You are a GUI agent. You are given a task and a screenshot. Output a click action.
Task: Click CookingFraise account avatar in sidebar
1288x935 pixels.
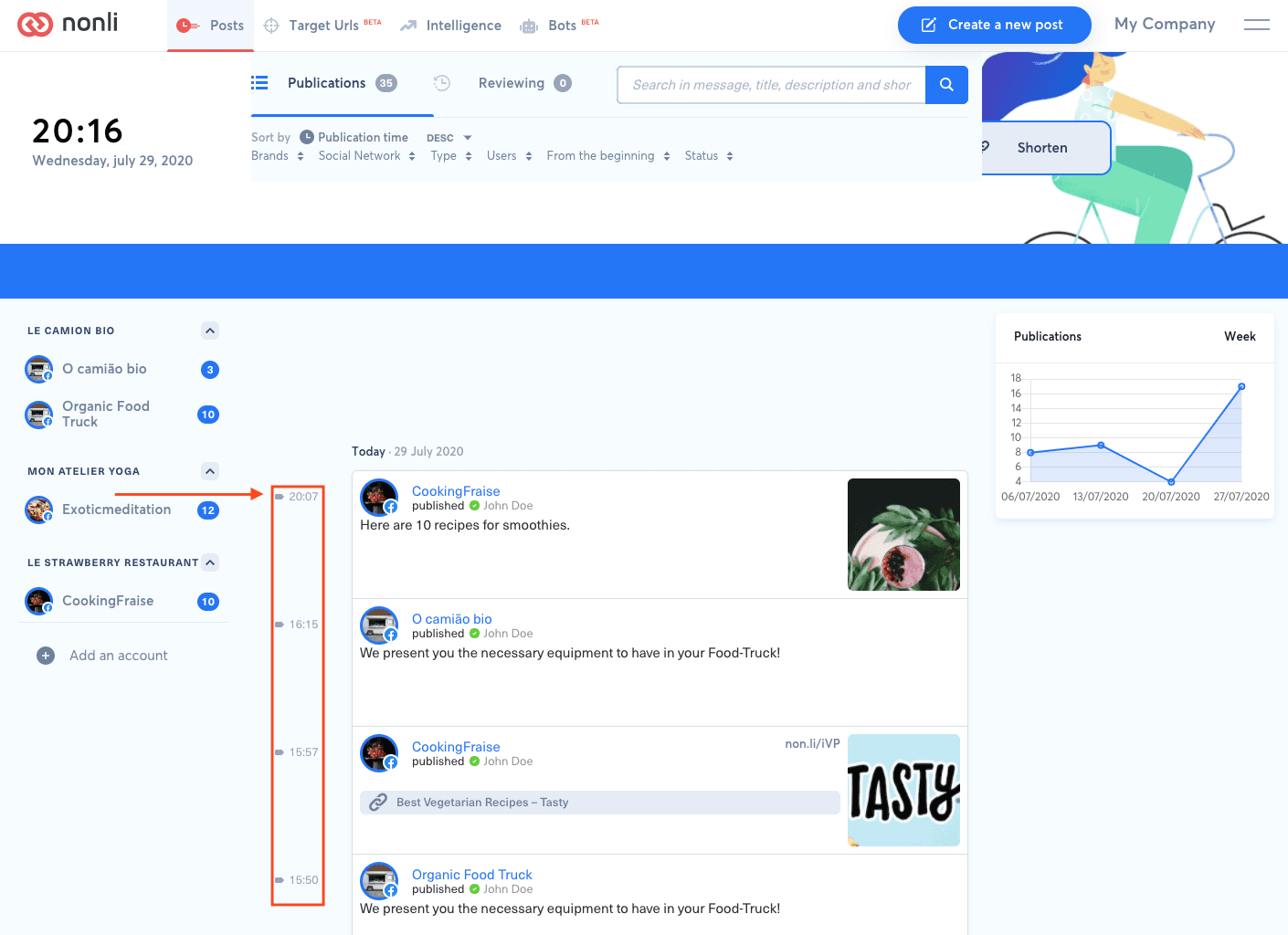coord(38,601)
